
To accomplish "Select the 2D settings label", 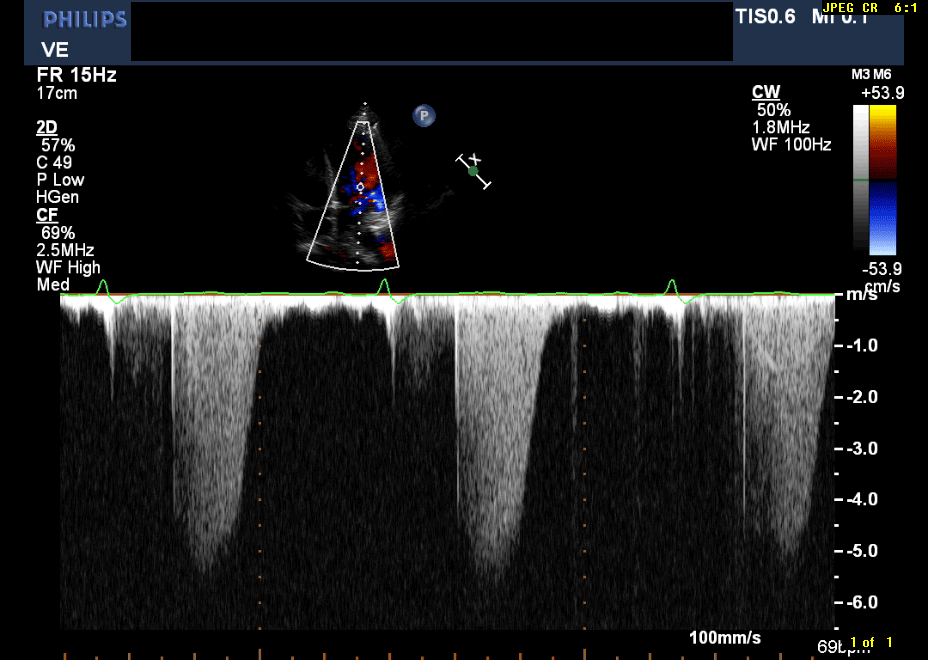I will [x=46, y=128].
